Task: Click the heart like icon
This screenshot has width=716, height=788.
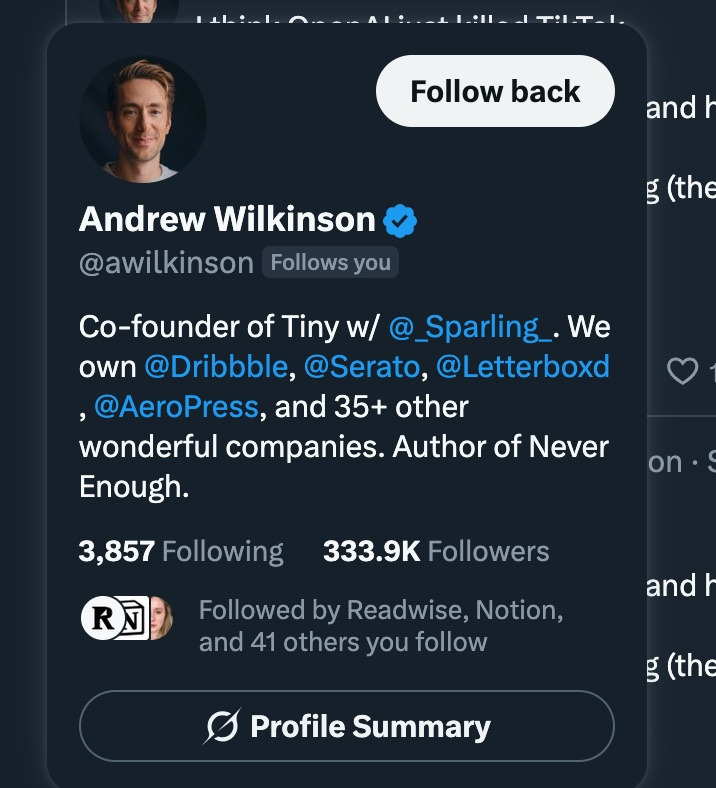Action: point(682,372)
